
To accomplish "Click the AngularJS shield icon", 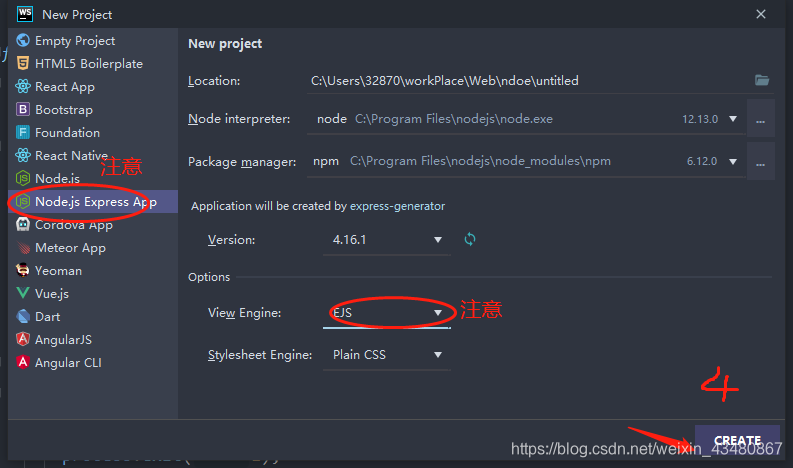I will [23, 339].
